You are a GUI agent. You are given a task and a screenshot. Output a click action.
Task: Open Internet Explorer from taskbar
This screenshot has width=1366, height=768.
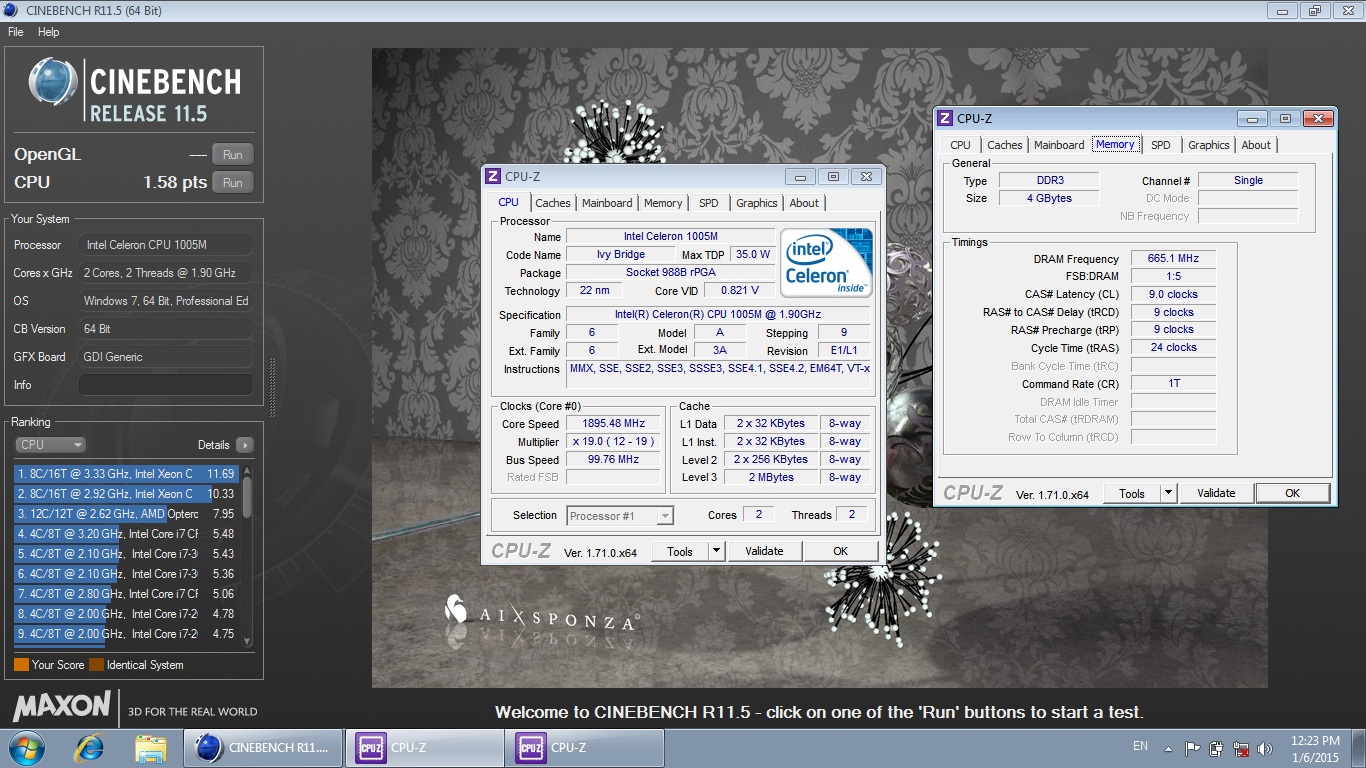tap(89, 748)
